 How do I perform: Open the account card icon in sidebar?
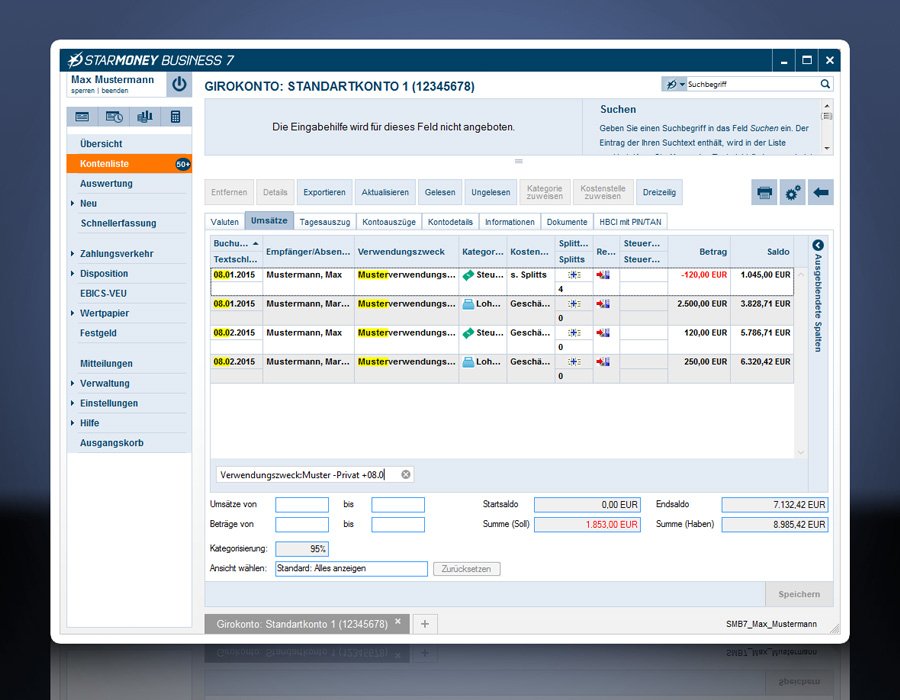(82, 117)
